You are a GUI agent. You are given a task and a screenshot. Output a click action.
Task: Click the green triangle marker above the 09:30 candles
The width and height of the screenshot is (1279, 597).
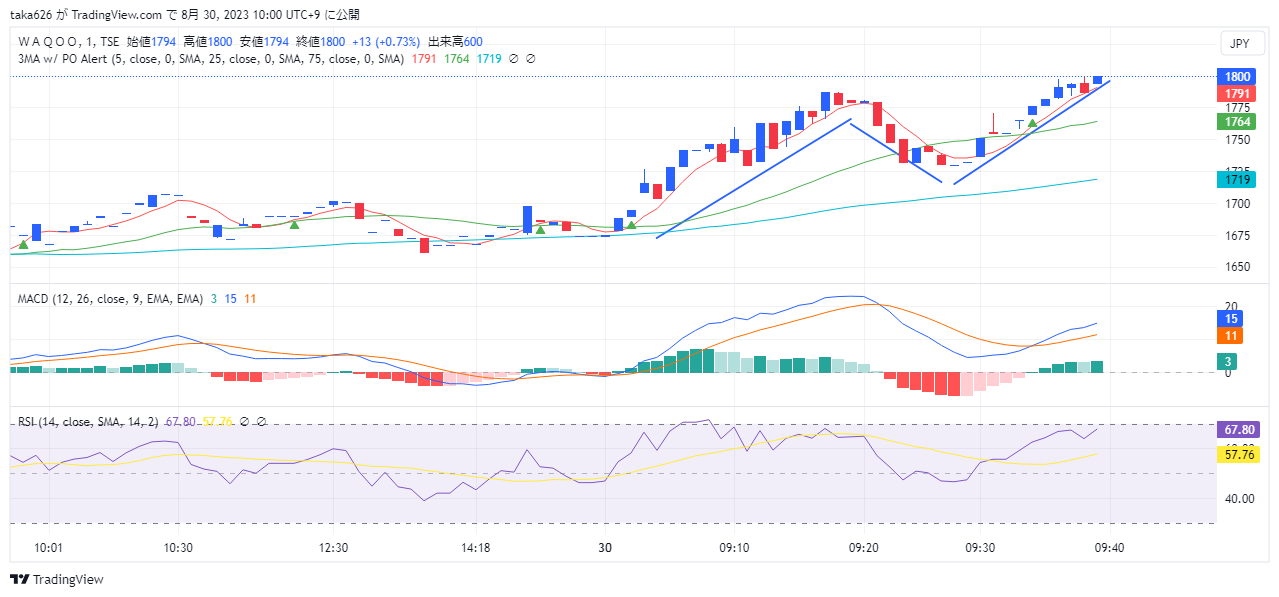pos(1031,123)
